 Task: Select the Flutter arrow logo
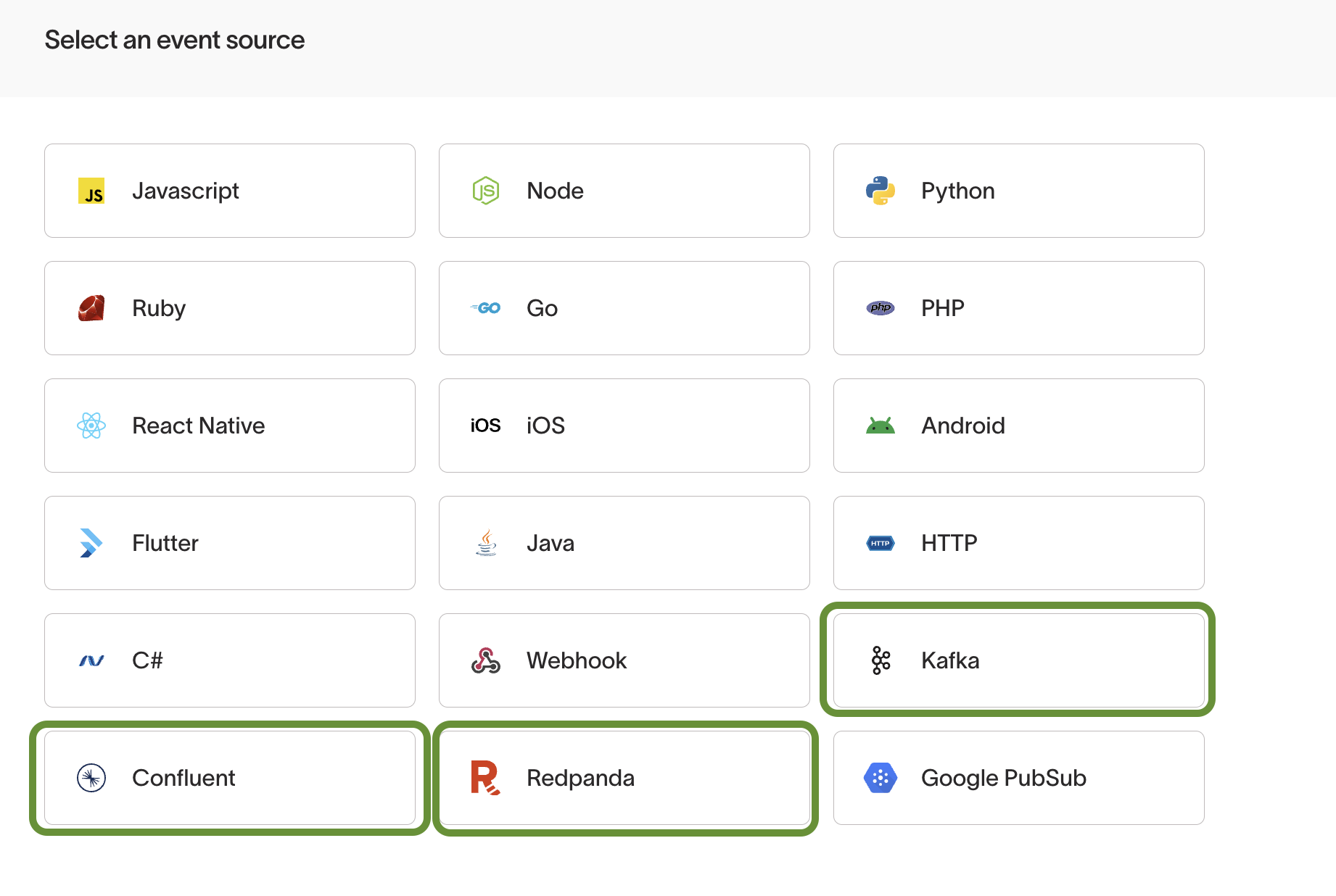91,543
